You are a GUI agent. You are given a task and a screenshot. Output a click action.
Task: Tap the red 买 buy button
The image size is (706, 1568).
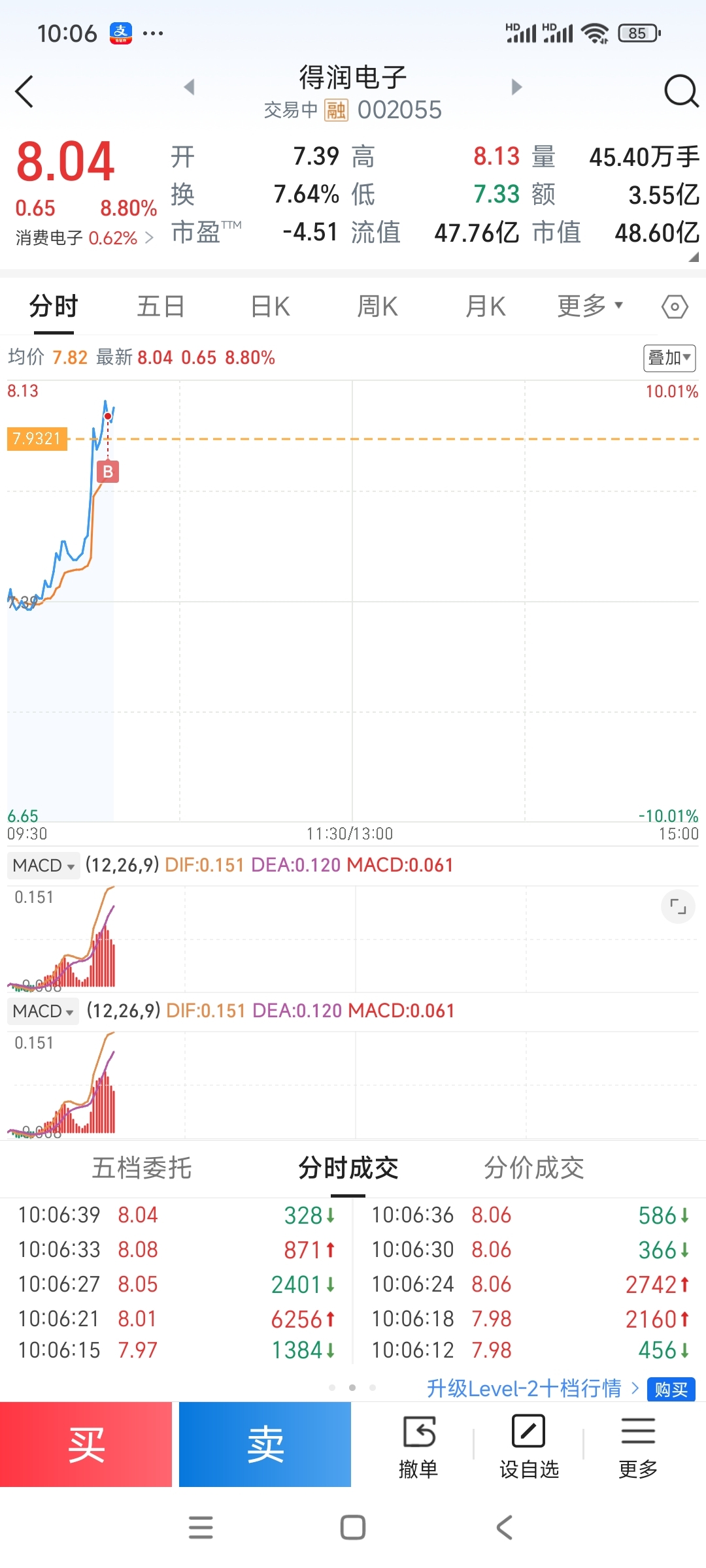coord(86,1444)
